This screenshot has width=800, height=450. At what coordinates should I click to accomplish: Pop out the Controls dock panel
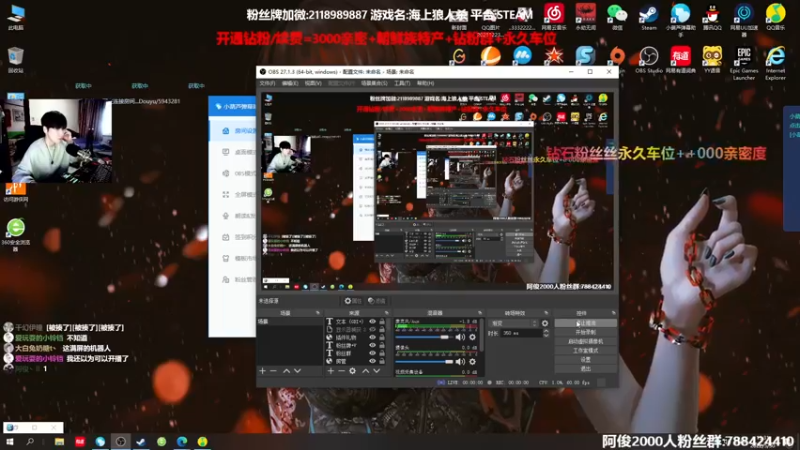613,313
